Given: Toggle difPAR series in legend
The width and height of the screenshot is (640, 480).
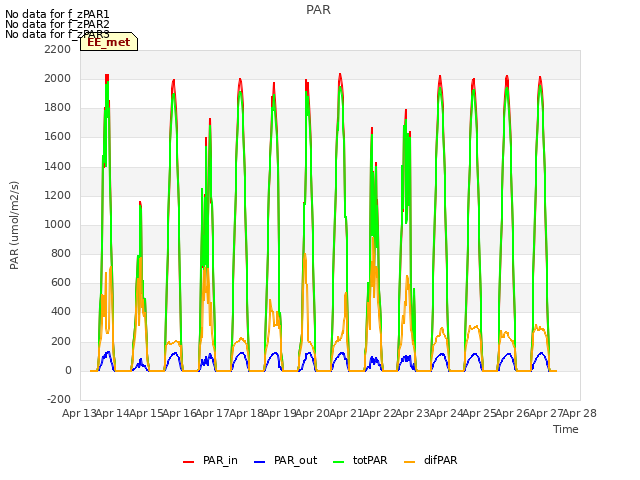Looking at the screenshot, I should [x=431, y=460].
